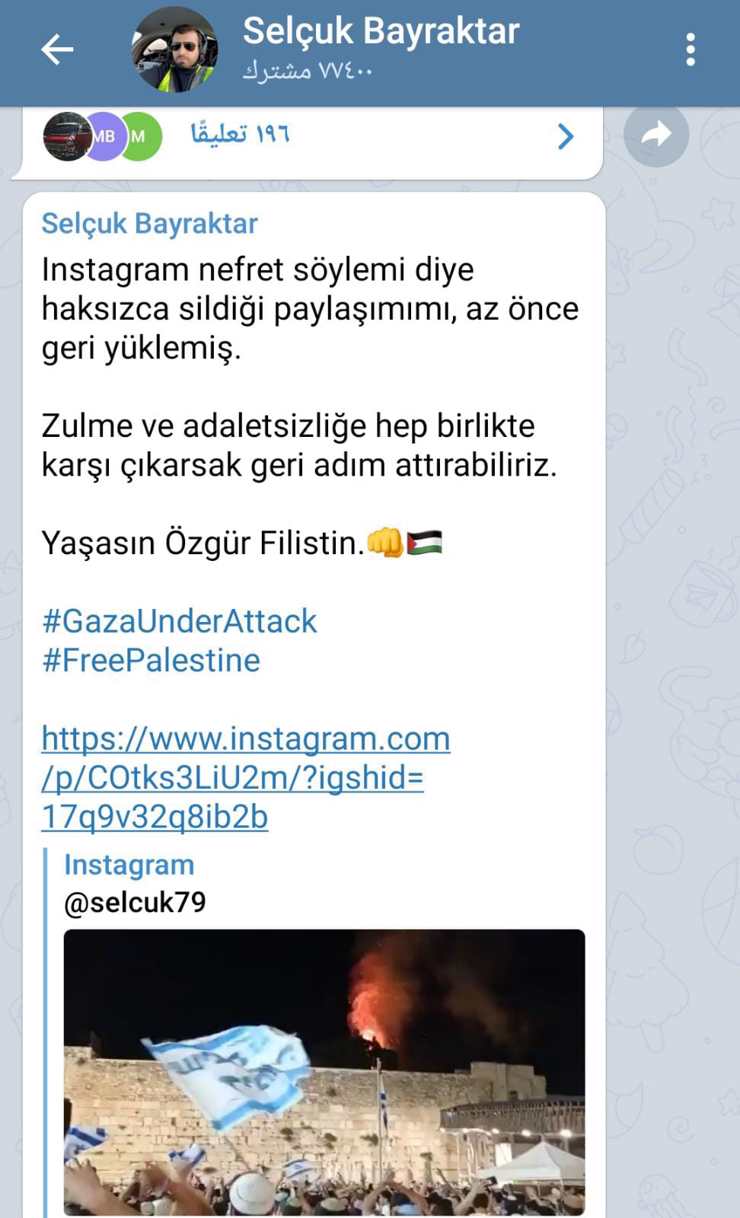
Task: Open the instagram.com post link
Action: tap(246, 778)
